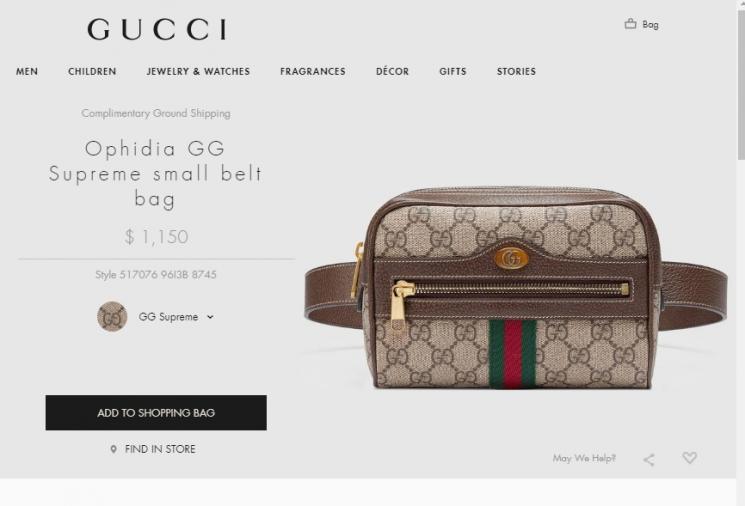The height and width of the screenshot is (506, 745).
Task: Click the Ophidia belt bag product image
Action: 516,288
